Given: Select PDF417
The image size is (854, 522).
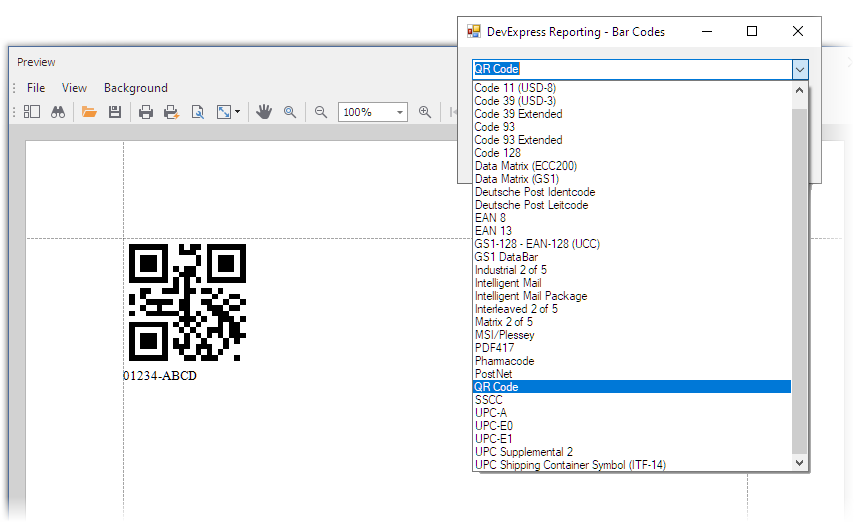Looking at the screenshot, I should click(x=632, y=348).
